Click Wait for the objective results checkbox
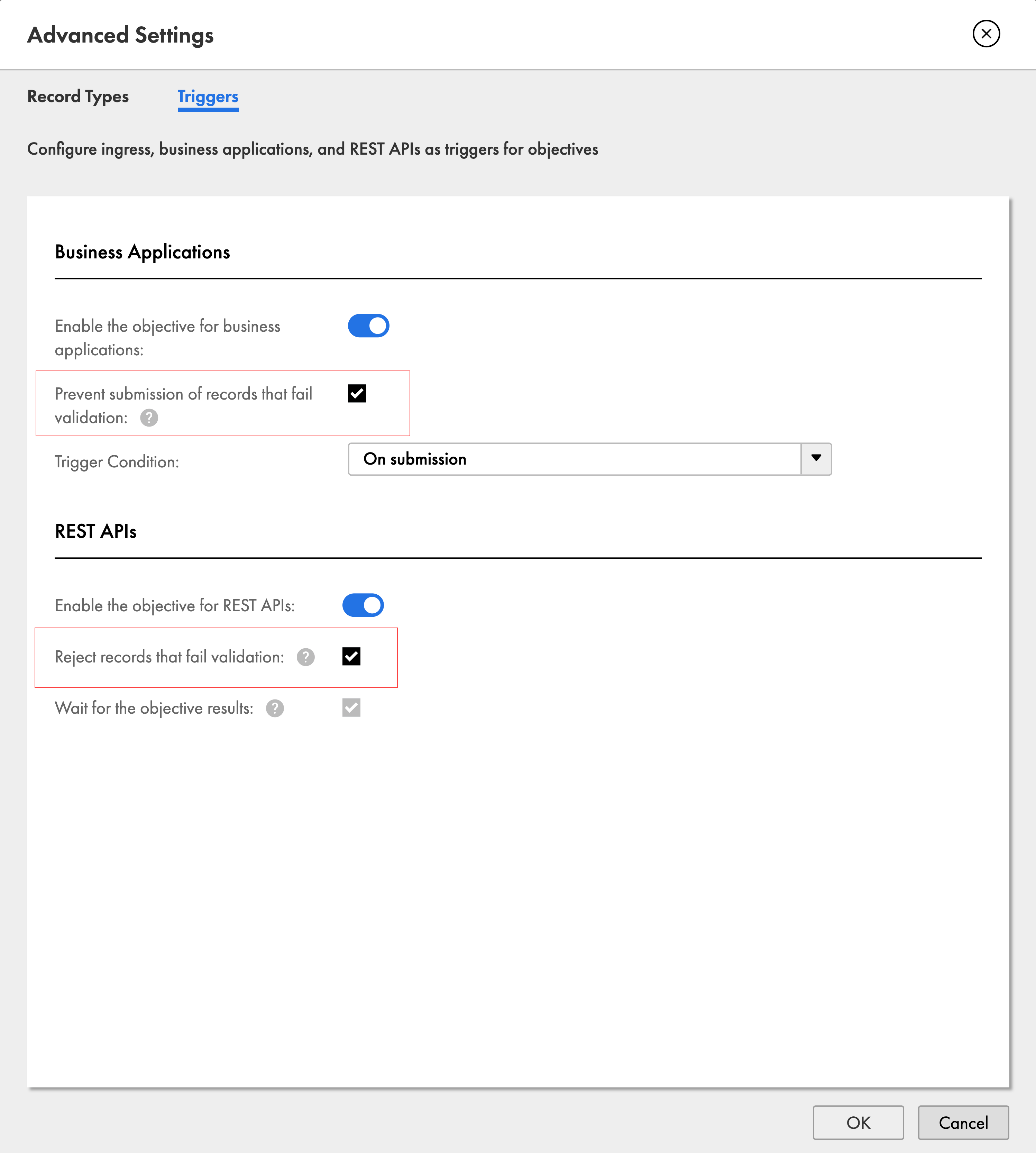The width and height of the screenshot is (1036, 1153). point(351,708)
